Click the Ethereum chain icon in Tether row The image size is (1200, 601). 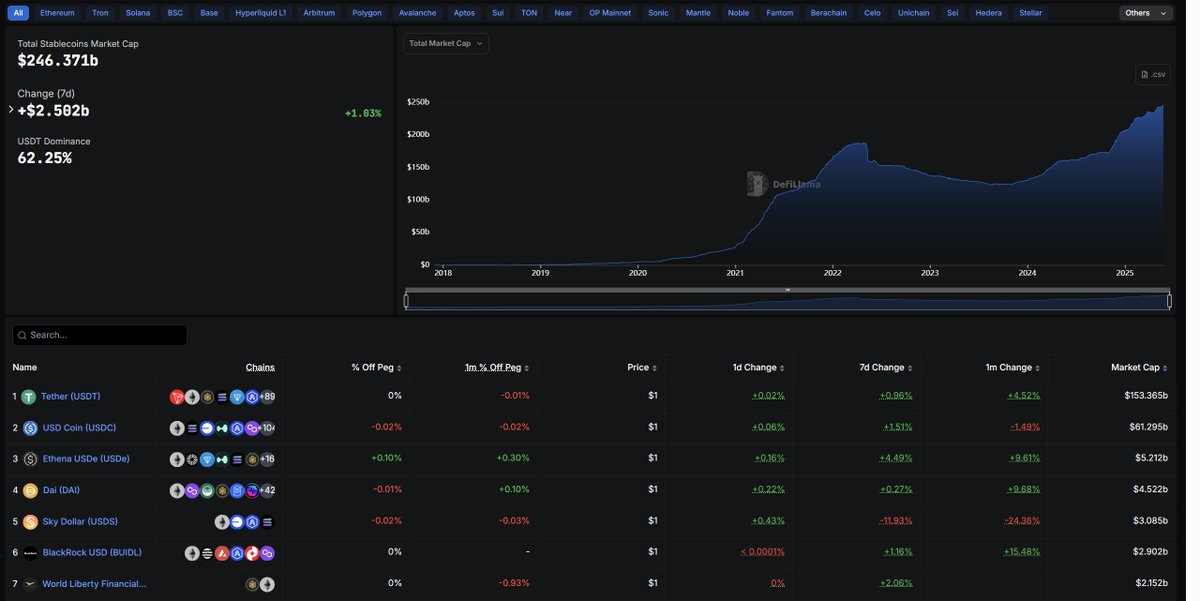tap(192, 397)
